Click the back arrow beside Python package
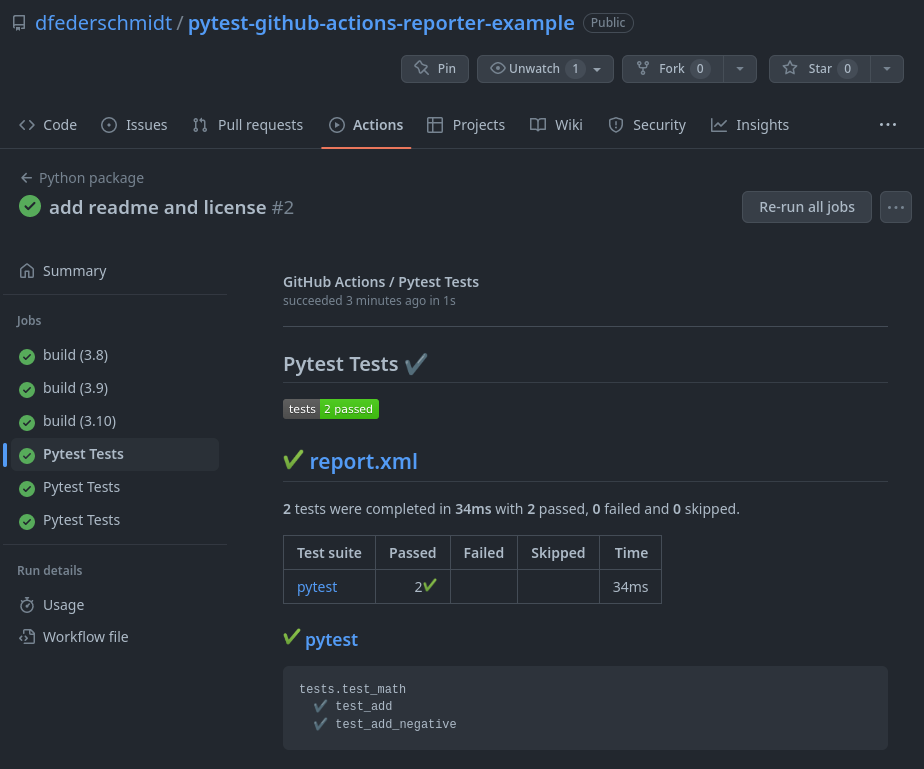Screen dimensions: 924x769 pos(26,178)
